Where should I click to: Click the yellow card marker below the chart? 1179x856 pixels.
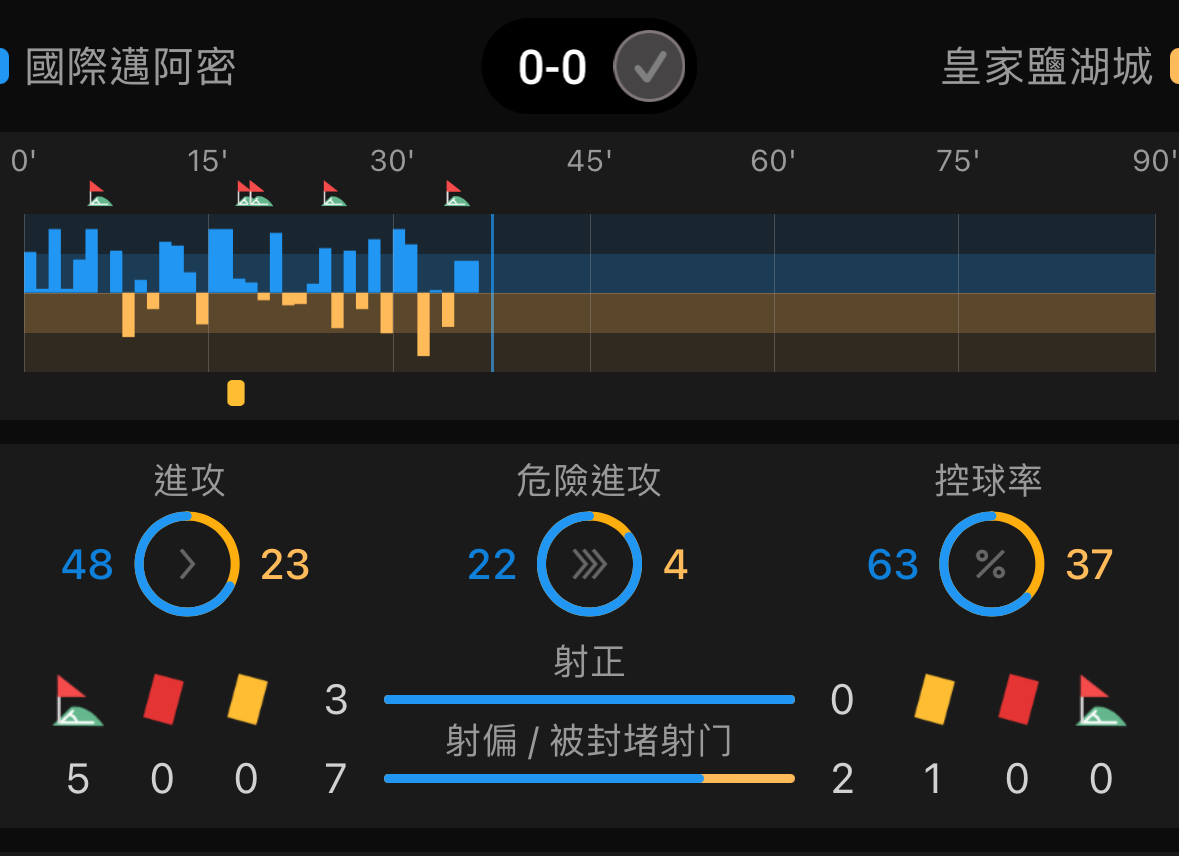click(236, 393)
